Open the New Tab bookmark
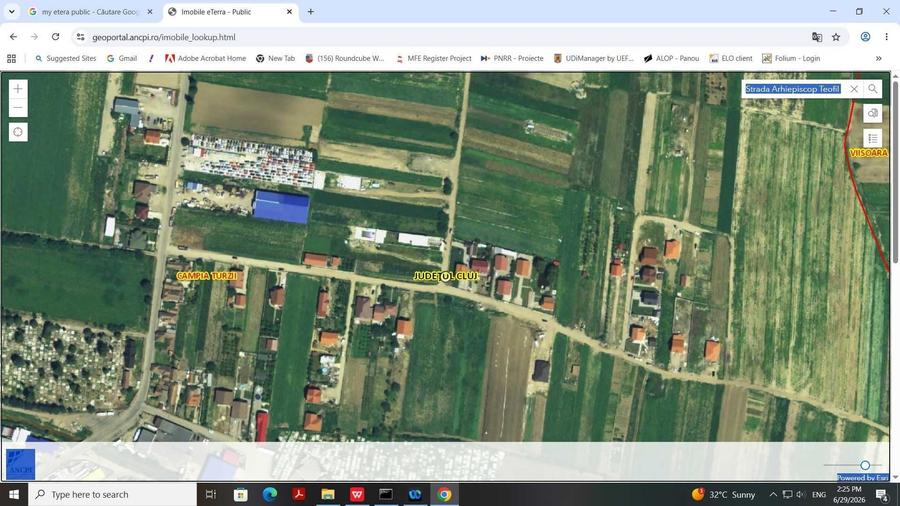 [275, 59]
